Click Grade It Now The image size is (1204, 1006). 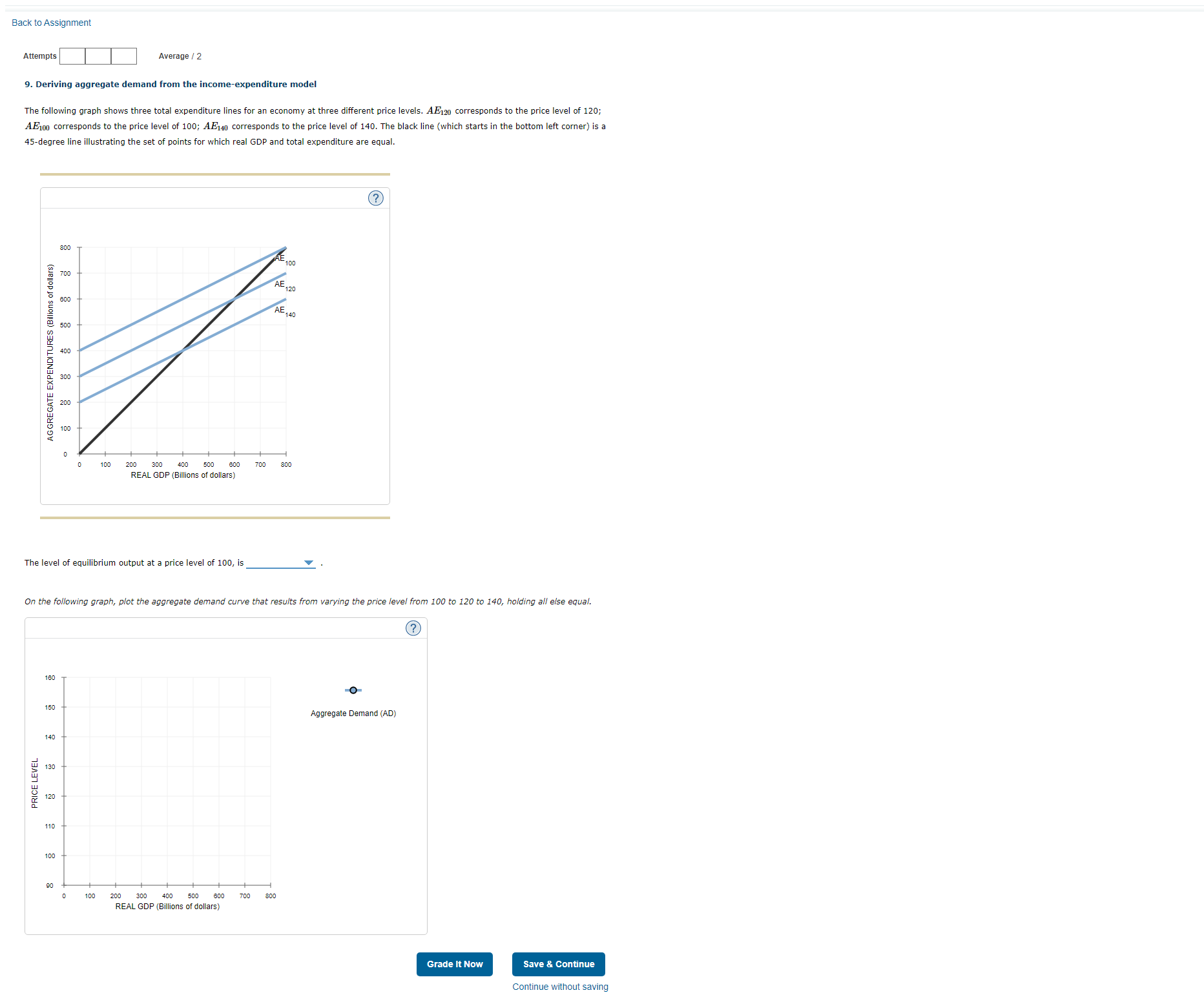(x=454, y=964)
